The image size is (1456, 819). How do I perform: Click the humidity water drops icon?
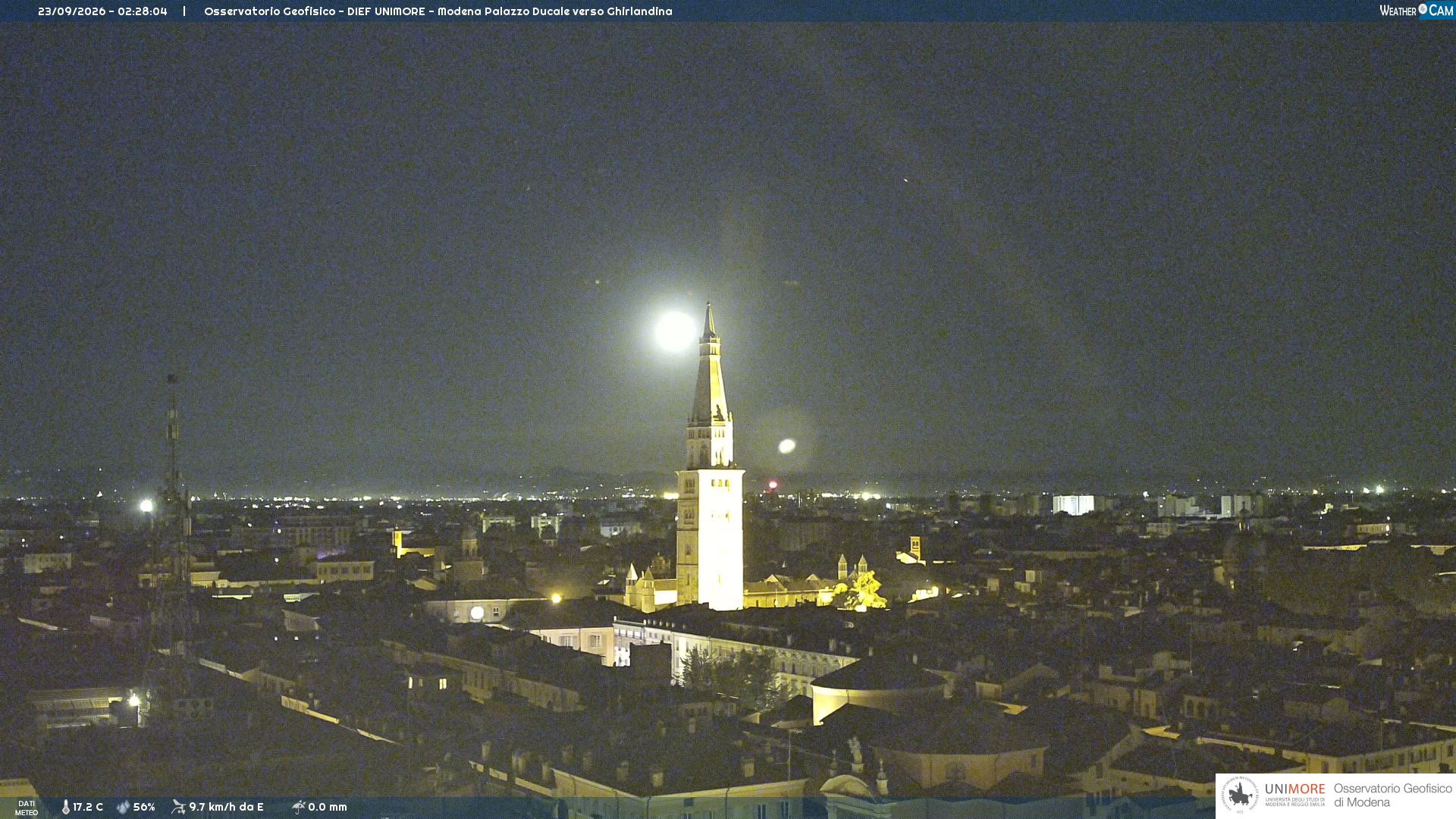[123, 807]
